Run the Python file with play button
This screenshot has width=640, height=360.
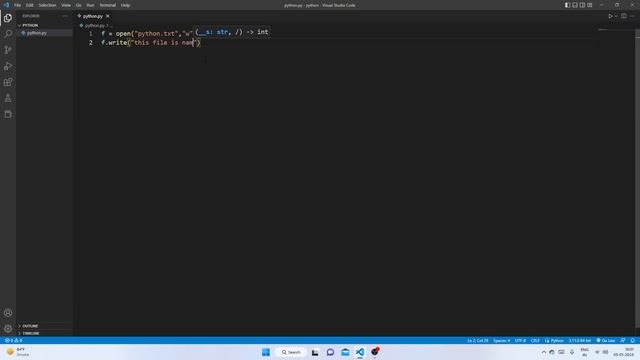pos(610,16)
